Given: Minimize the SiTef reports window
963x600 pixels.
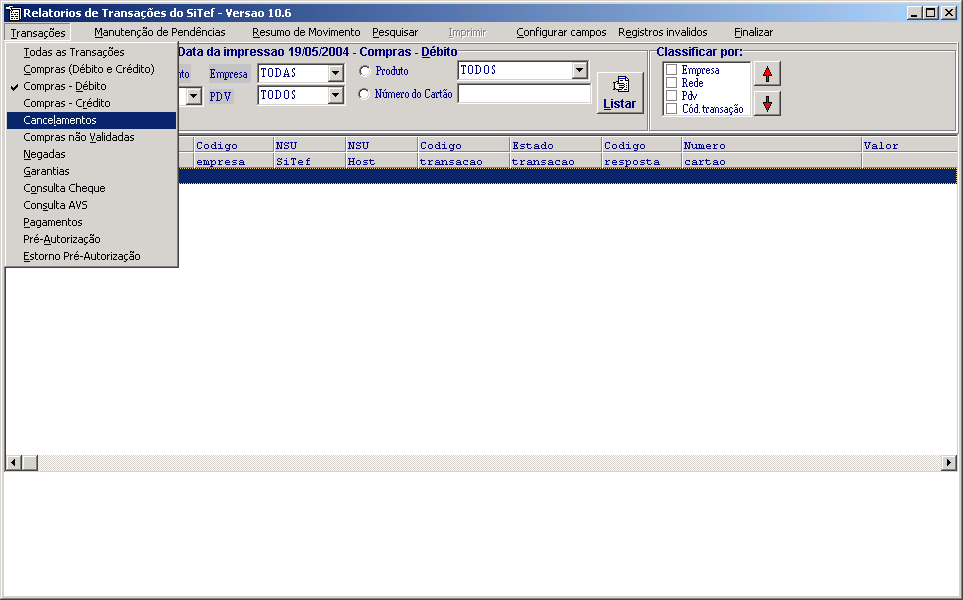Looking at the screenshot, I should [914, 13].
